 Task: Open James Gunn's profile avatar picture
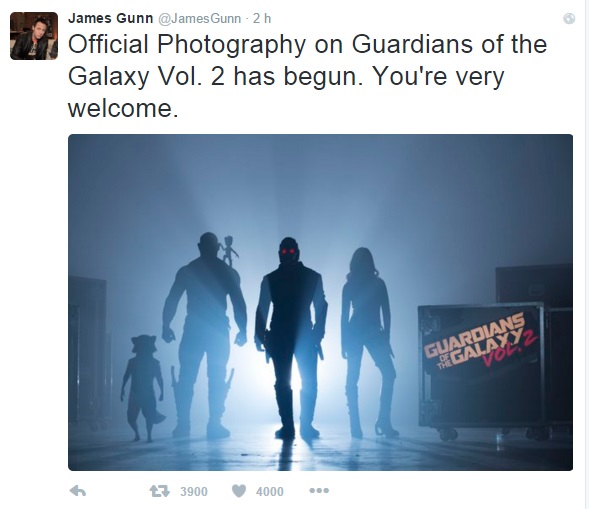[34, 36]
